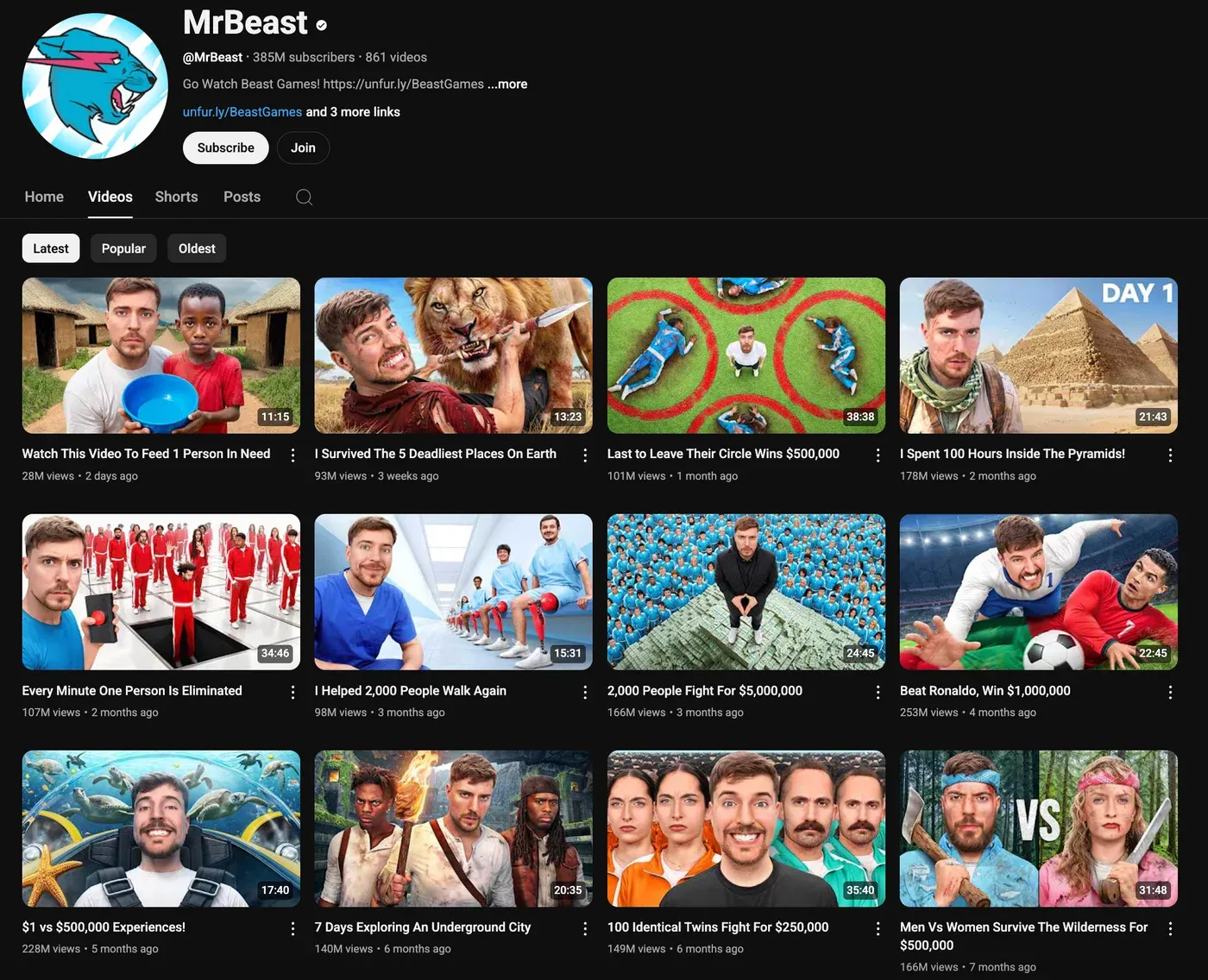
Task: Open 'Men Vs Women Survive The Wilderness' title
Action: (1024, 936)
